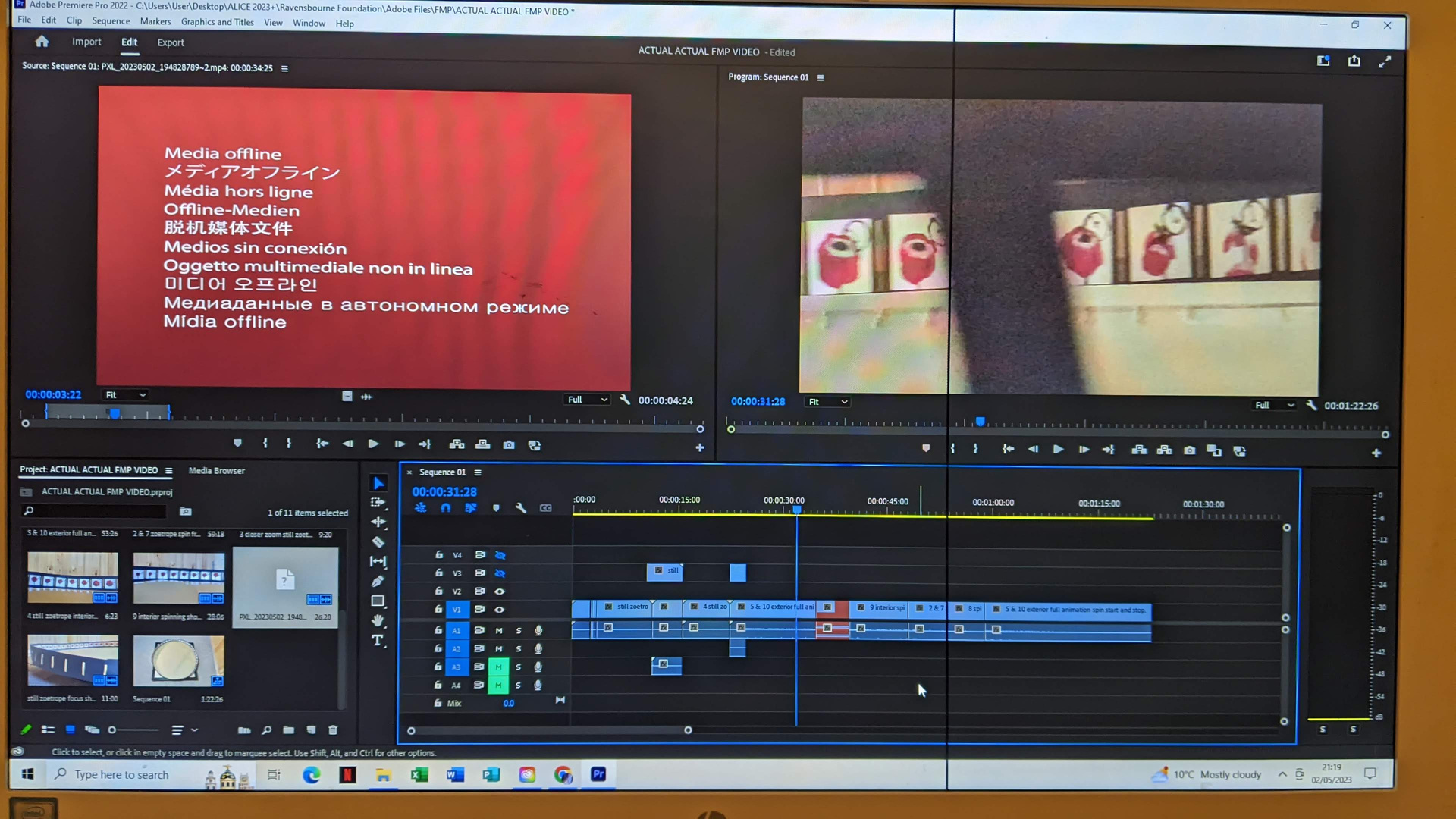Show the V3 track output
Viewport: 1456px width, 819px height.
click(500, 573)
